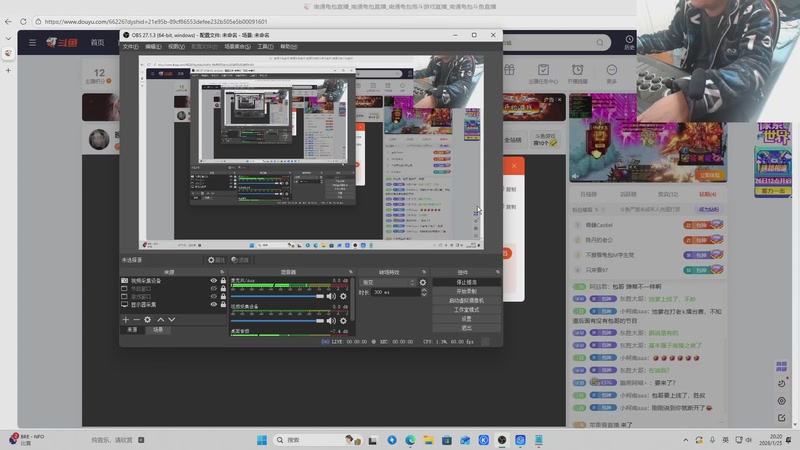
Task: Click 启动虚拟摄像机 virtual camera button
Action: pos(466,301)
